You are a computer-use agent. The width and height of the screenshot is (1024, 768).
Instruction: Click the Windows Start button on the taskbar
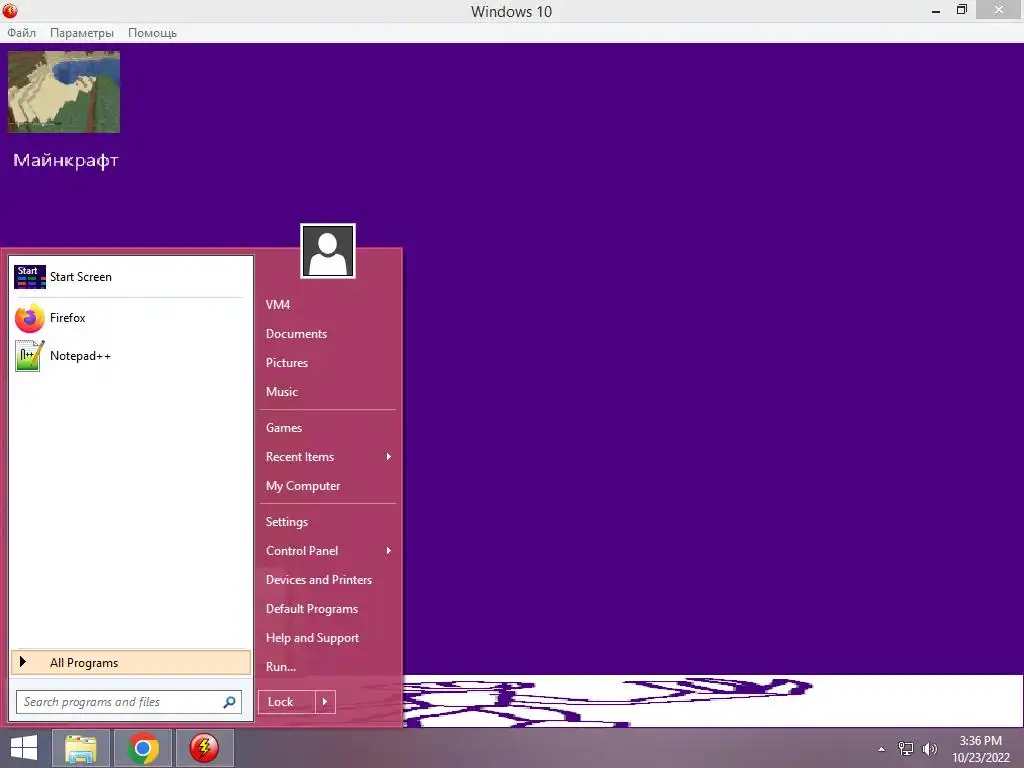pos(24,748)
